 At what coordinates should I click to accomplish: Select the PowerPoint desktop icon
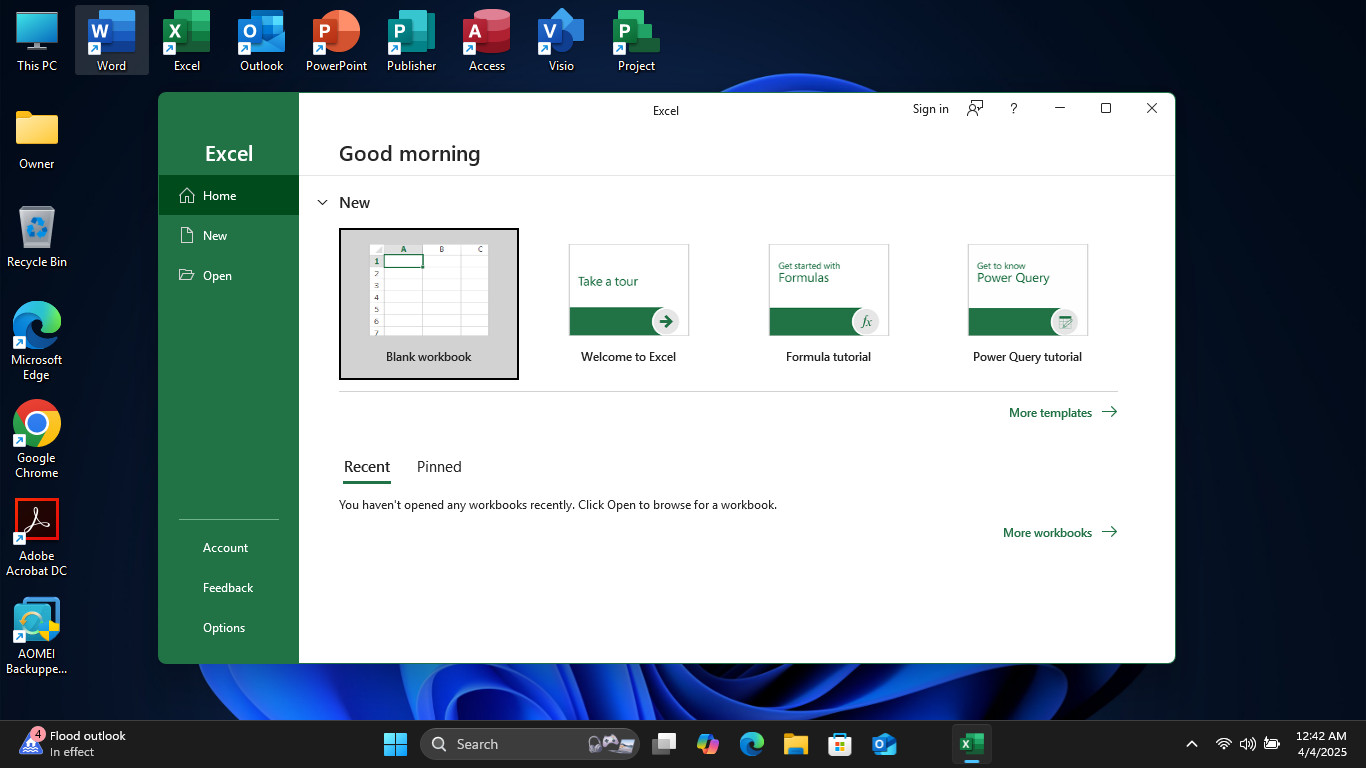336,40
